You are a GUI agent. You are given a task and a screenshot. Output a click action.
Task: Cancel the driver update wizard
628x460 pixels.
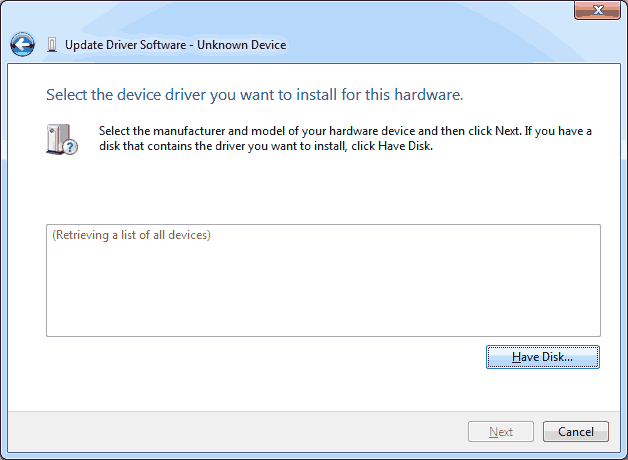[576, 432]
